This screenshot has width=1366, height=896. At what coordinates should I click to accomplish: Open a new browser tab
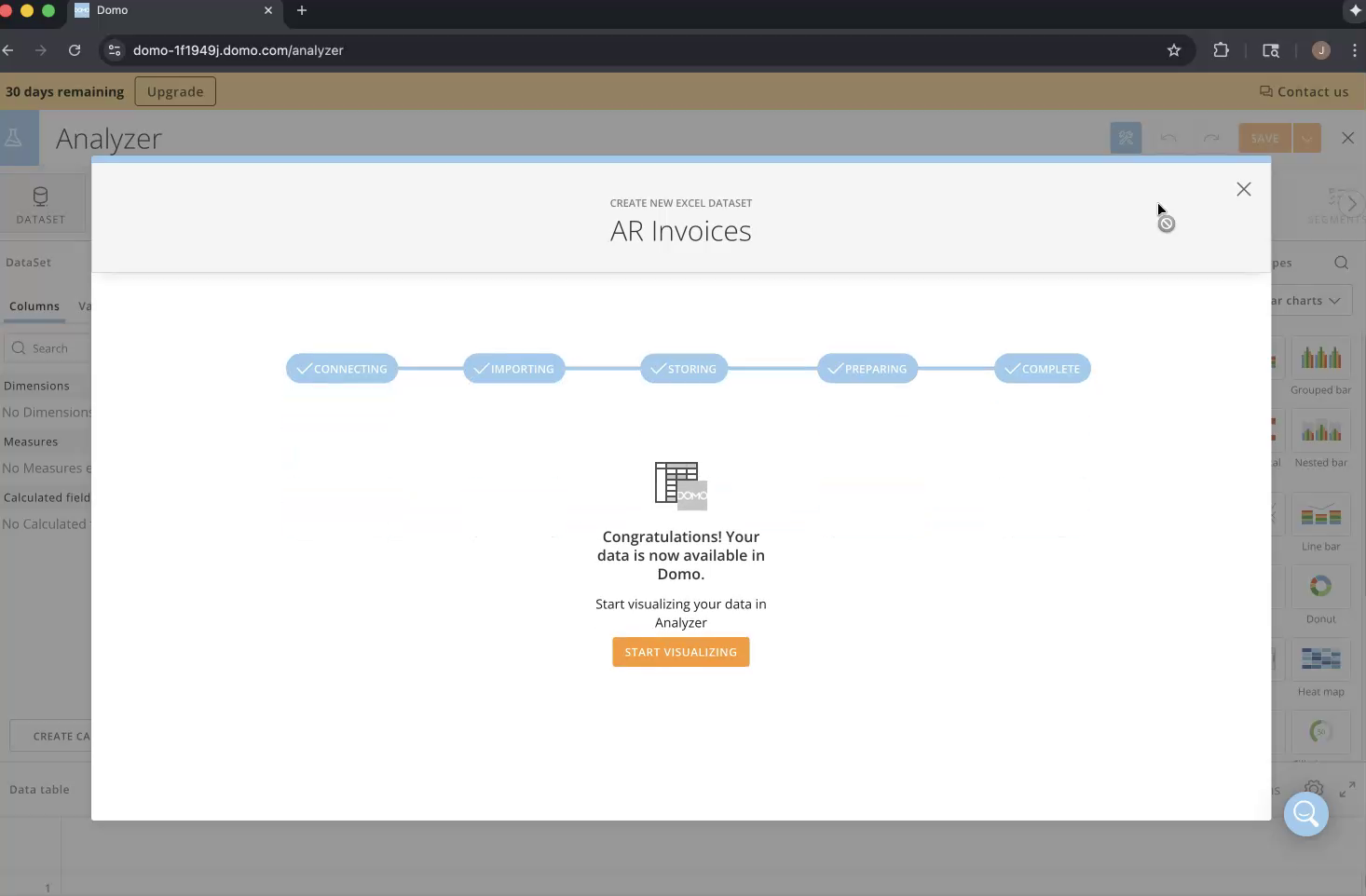(x=302, y=10)
